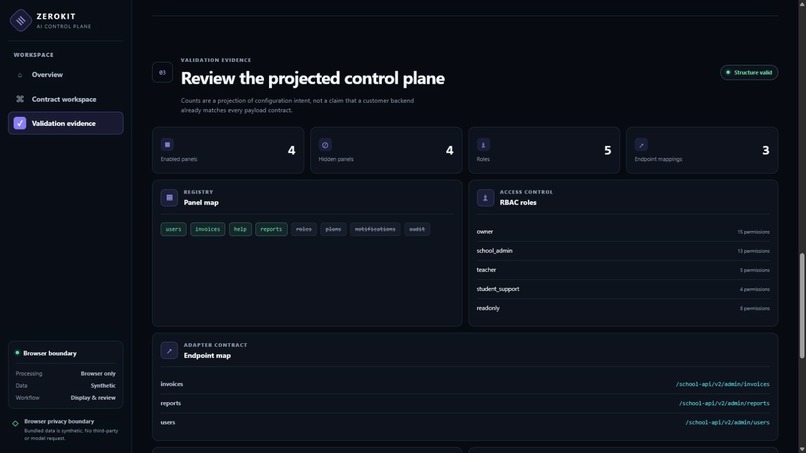Click the Panel map registry icon

169,197
